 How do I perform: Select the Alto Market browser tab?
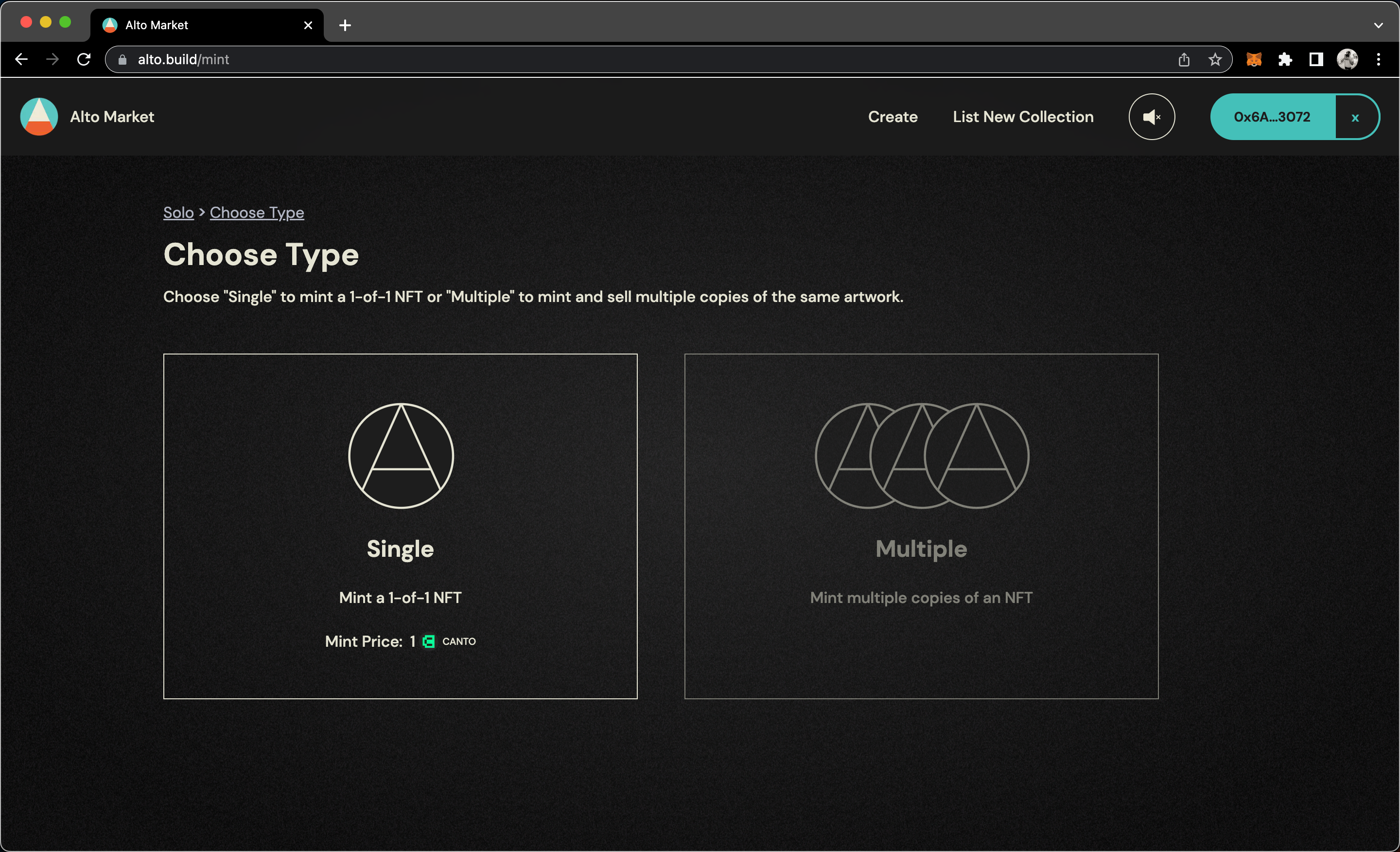click(207, 25)
